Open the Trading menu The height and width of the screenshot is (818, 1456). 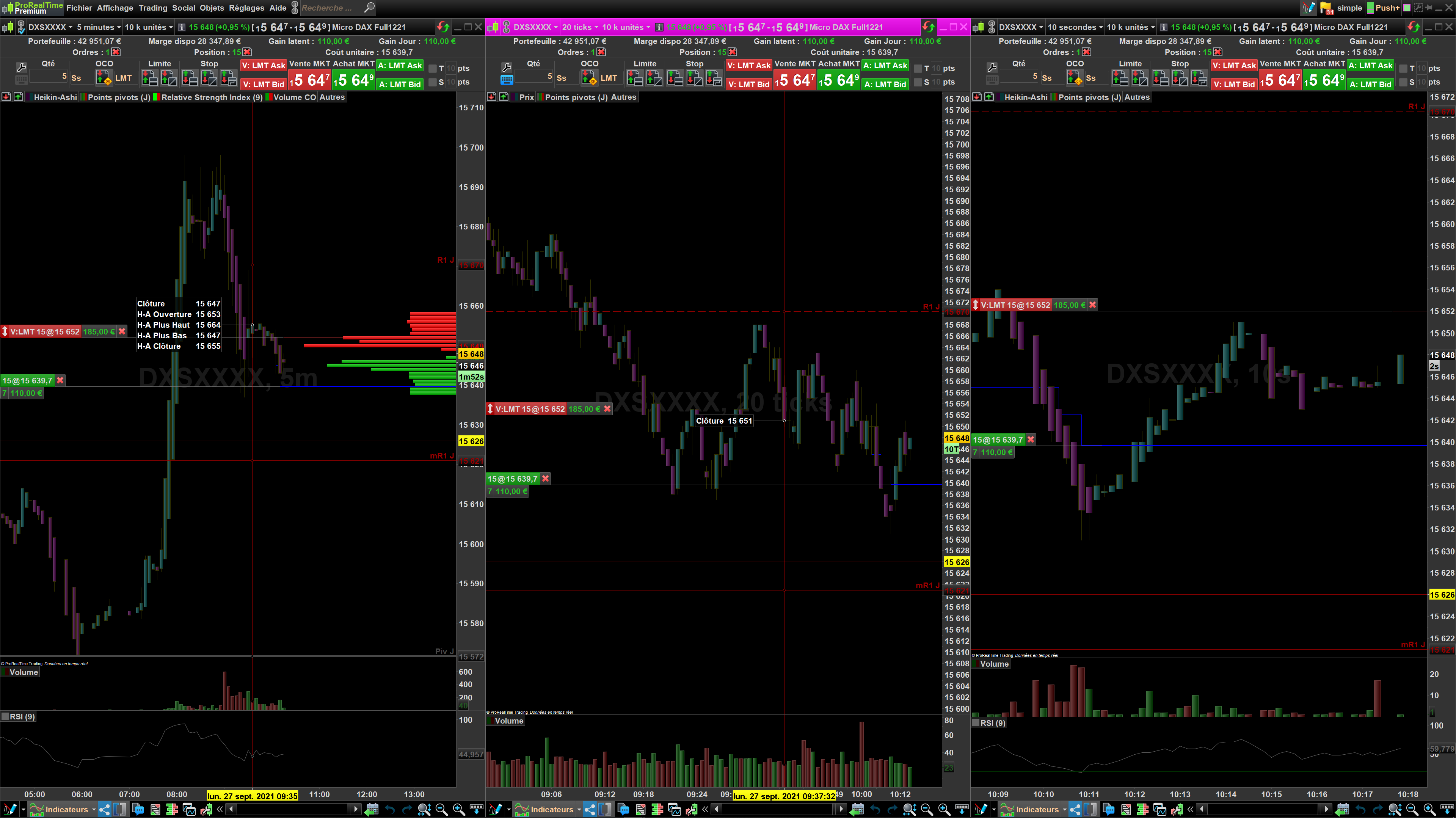coord(152,8)
